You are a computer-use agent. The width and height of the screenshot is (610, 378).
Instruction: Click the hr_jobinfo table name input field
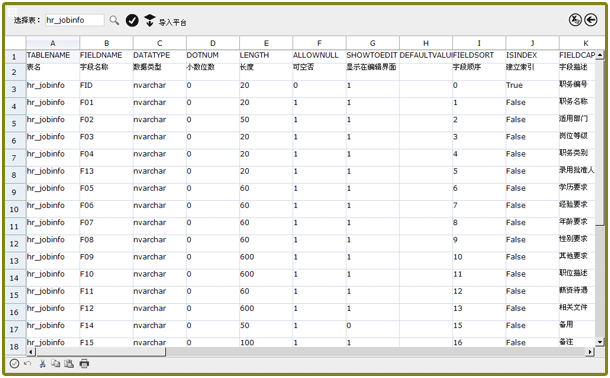pyautogui.click(x=75, y=20)
